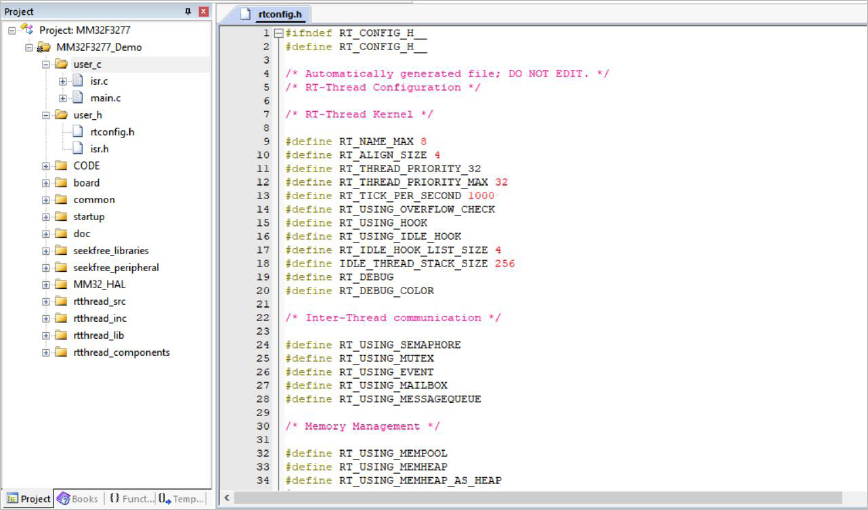Image resolution: width=868 pixels, height=510 pixels.
Task: Click the rtthread_lib folder icon
Action: click(x=61, y=335)
